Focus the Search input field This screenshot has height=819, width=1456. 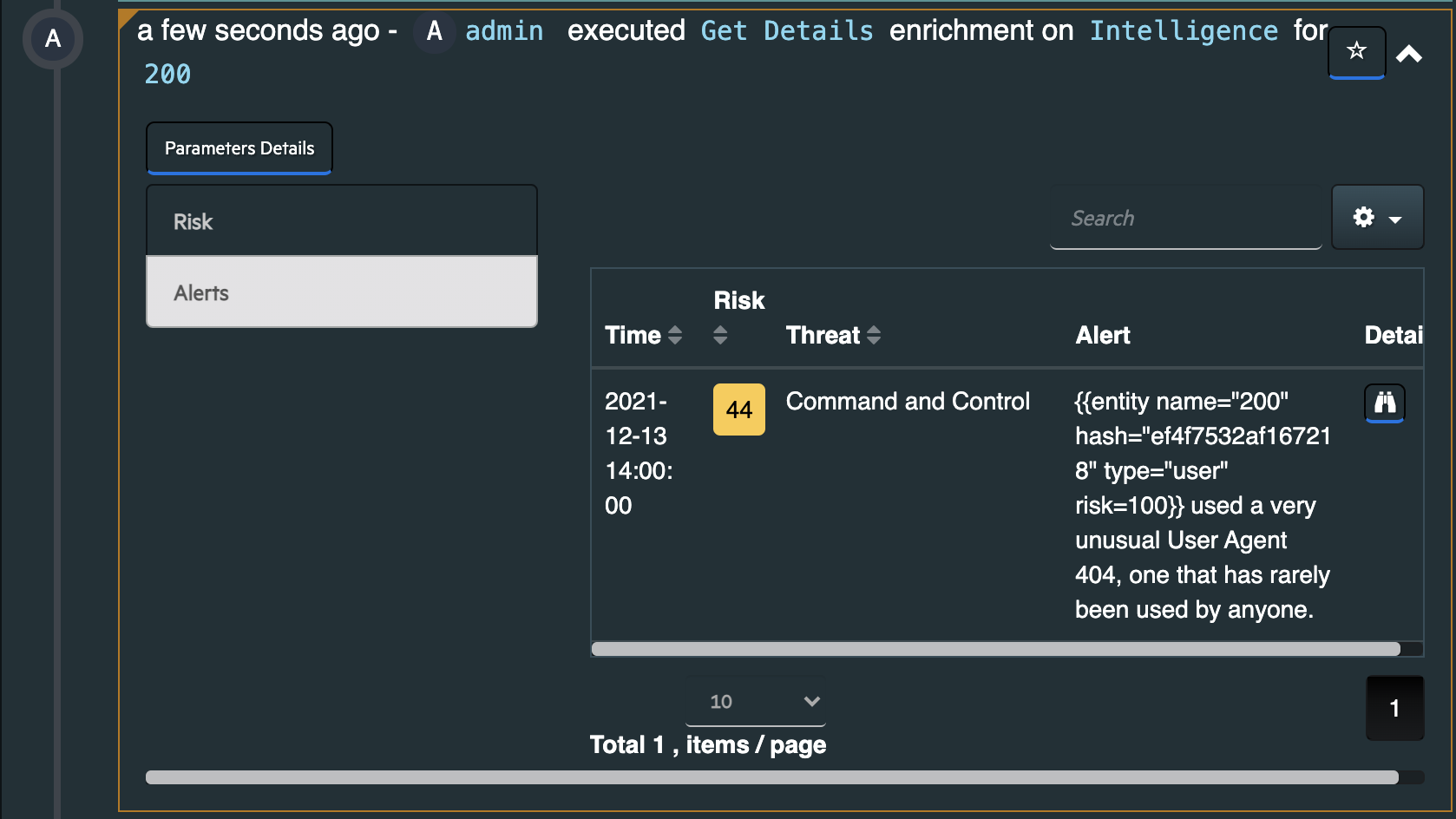(x=1185, y=219)
